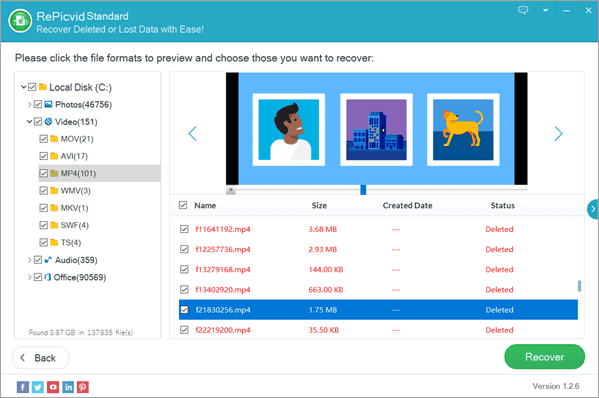This screenshot has width=599, height=398.
Task: Open the Facebook share icon
Action: pos(23,387)
